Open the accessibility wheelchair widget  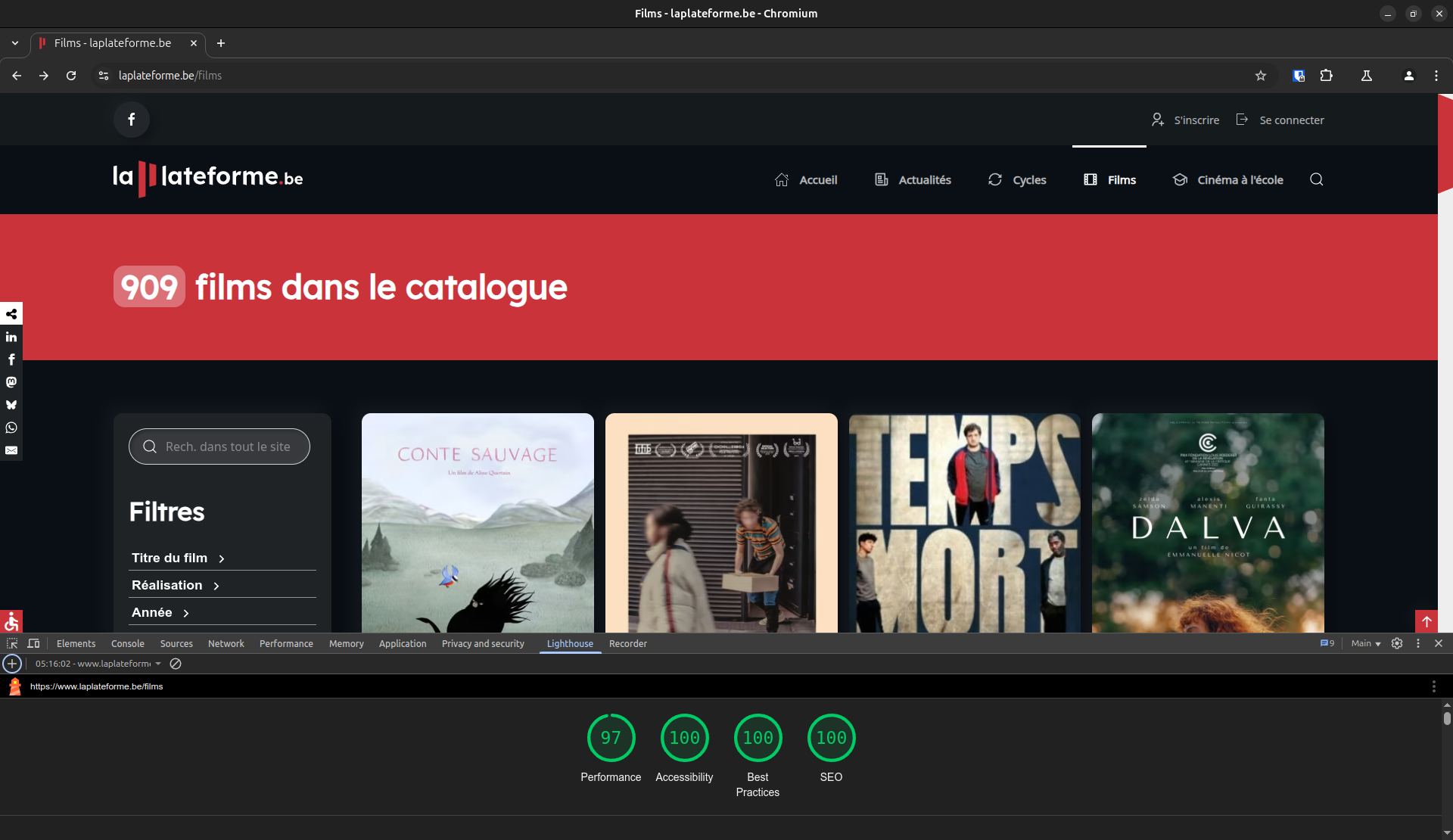[11, 621]
